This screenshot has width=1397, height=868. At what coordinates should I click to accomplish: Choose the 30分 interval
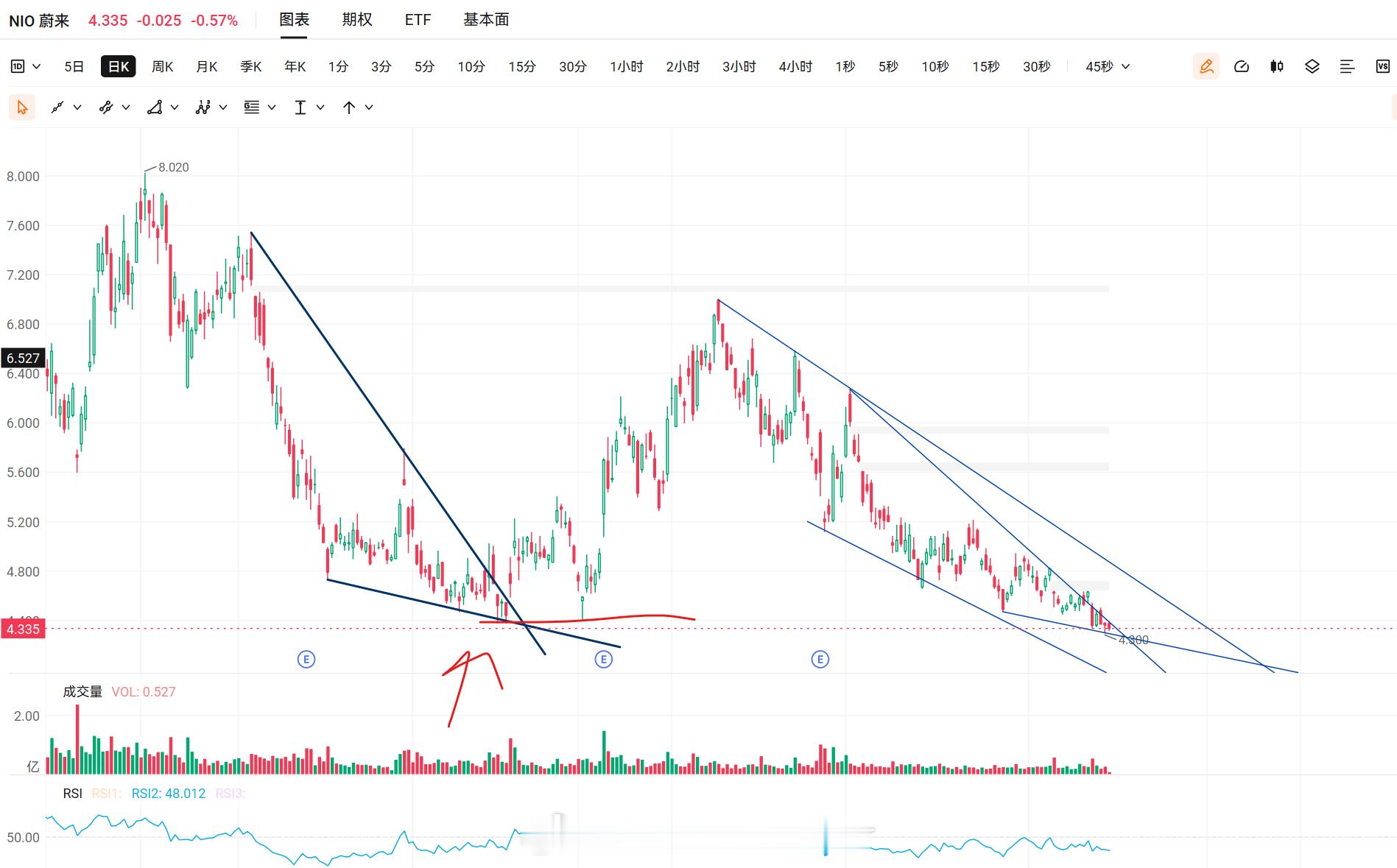point(573,66)
